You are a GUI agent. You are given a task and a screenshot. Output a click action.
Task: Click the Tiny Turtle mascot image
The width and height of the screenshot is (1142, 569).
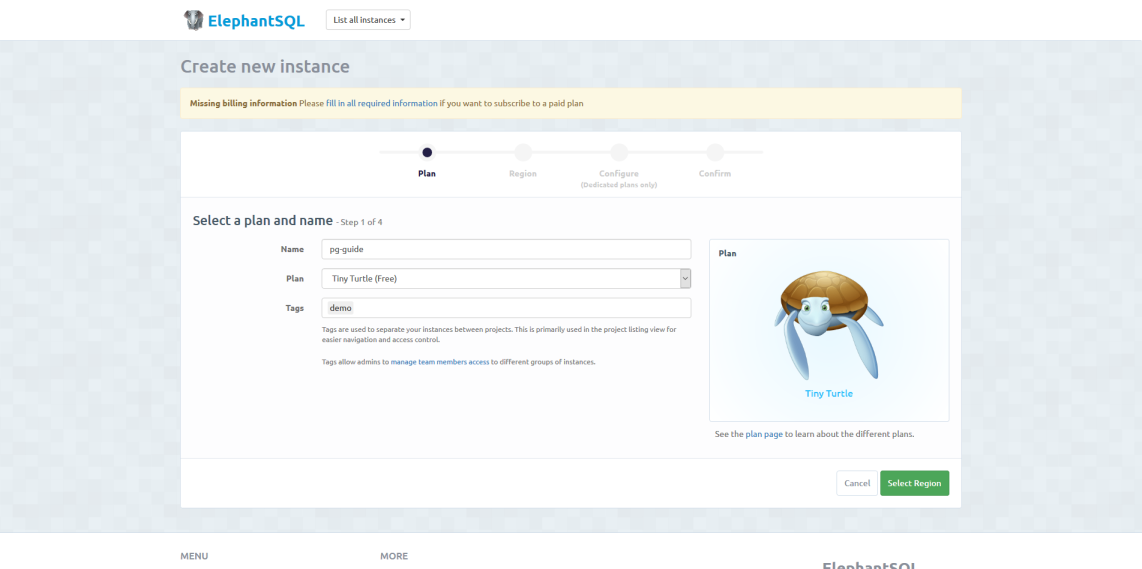829,325
